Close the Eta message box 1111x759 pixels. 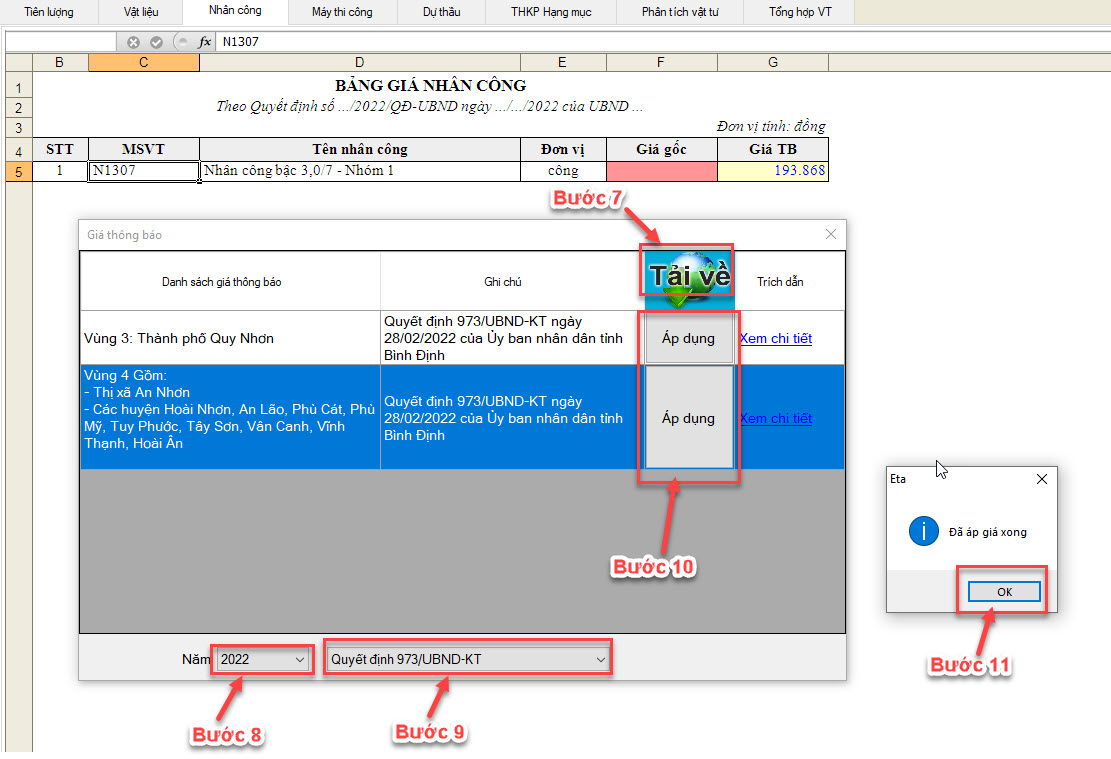(x=1042, y=479)
